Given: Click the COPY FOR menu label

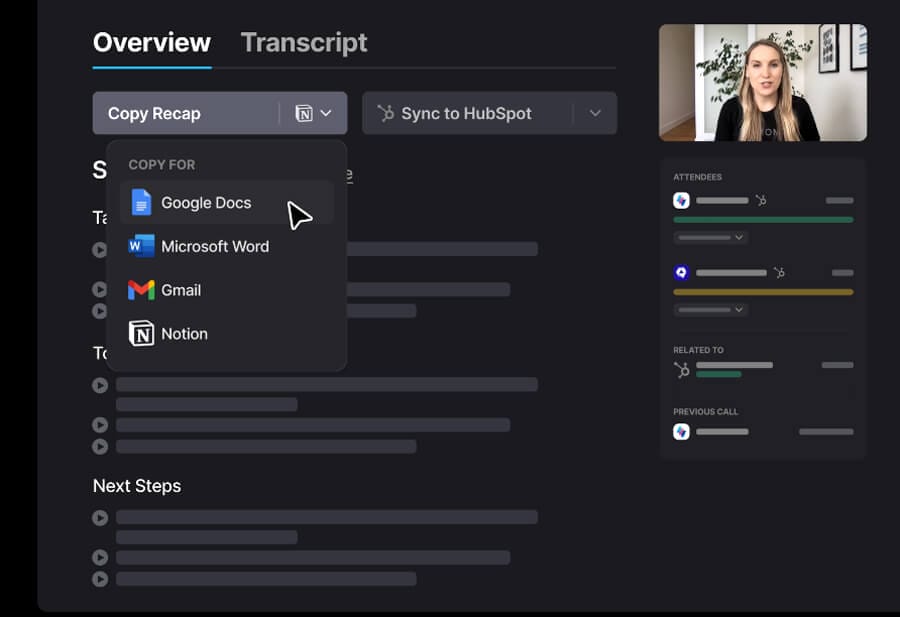Looking at the screenshot, I should point(162,165).
